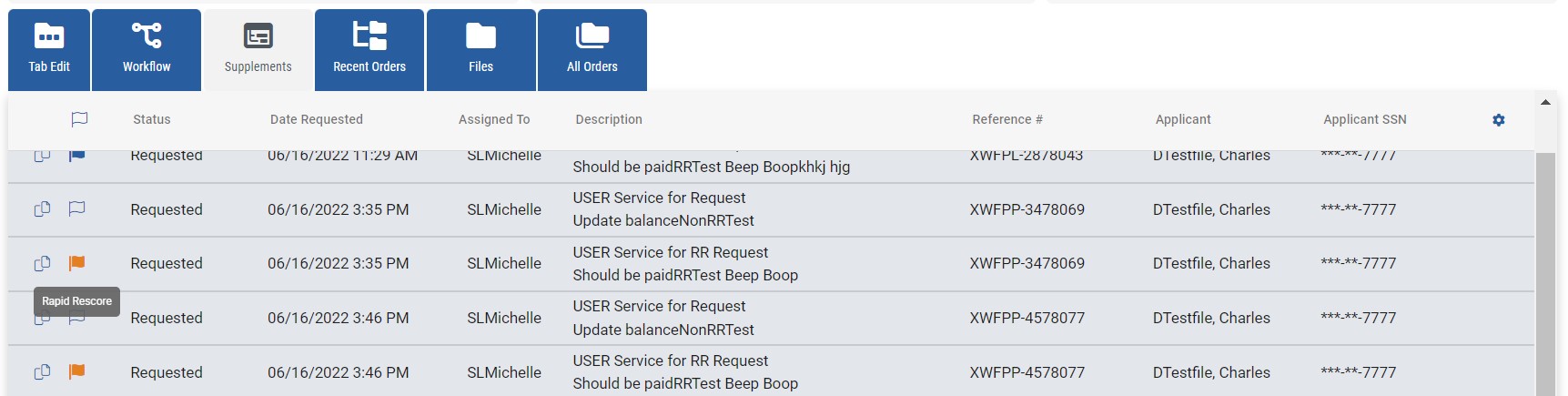
Task: Toggle orange flag on 3:46 PM RR Request row
Action: click(x=77, y=371)
